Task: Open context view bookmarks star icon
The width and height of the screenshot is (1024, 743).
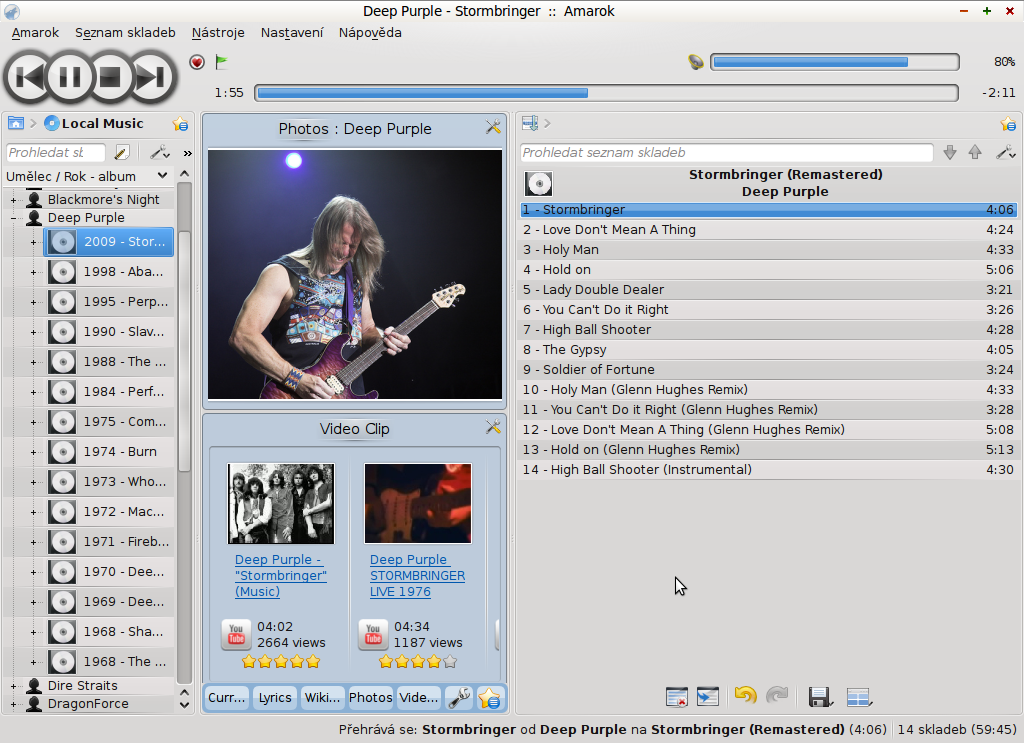Action: pyautogui.click(x=490, y=698)
